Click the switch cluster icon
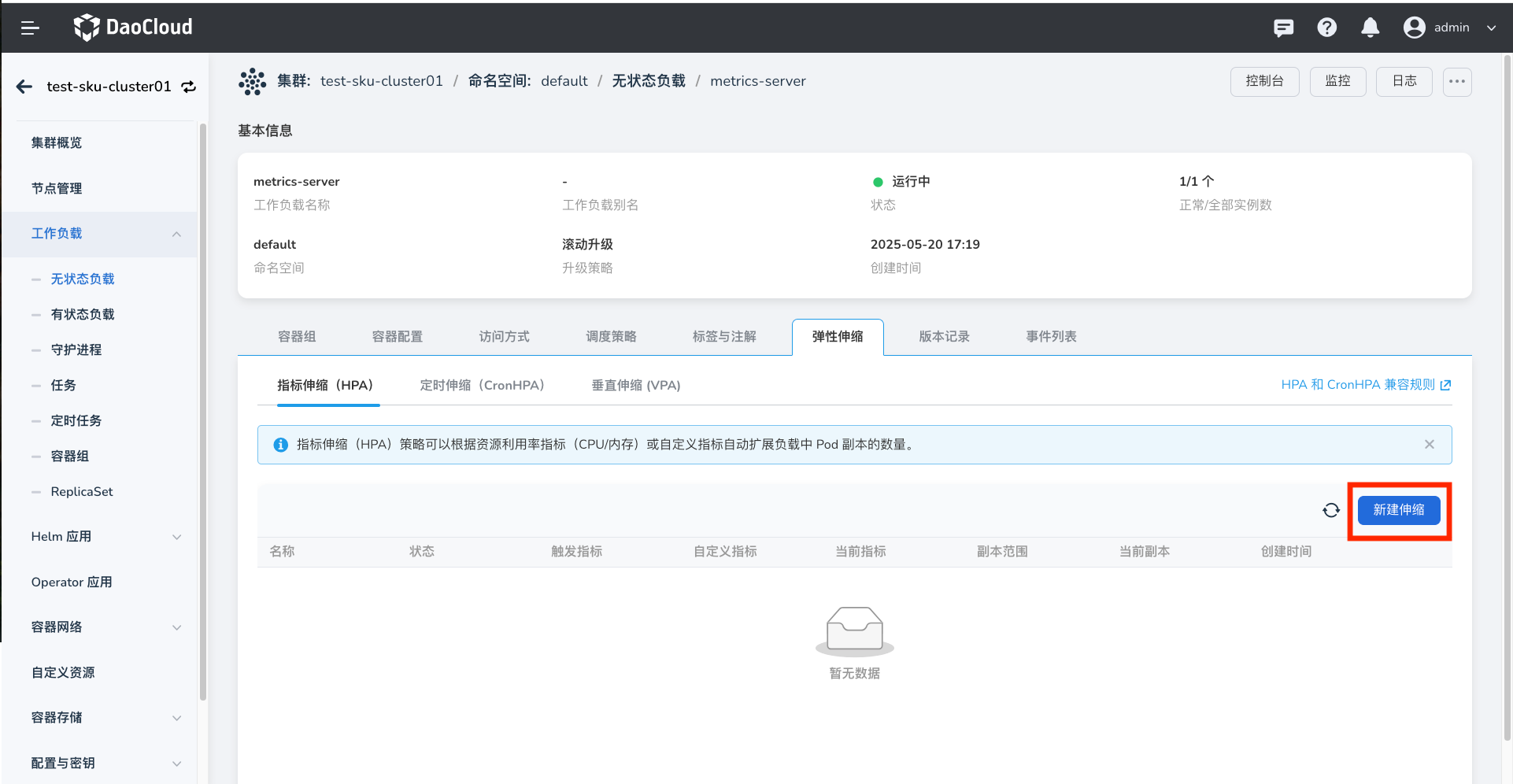Viewport: 1513px width, 784px height. (x=189, y=87)
